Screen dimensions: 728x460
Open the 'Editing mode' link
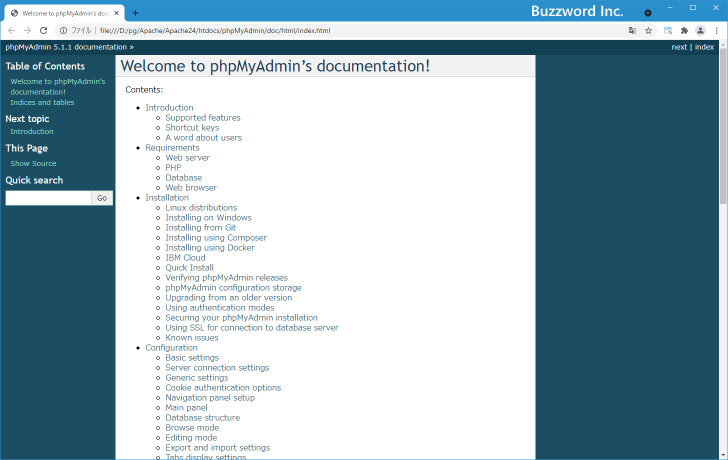(191, 438)
